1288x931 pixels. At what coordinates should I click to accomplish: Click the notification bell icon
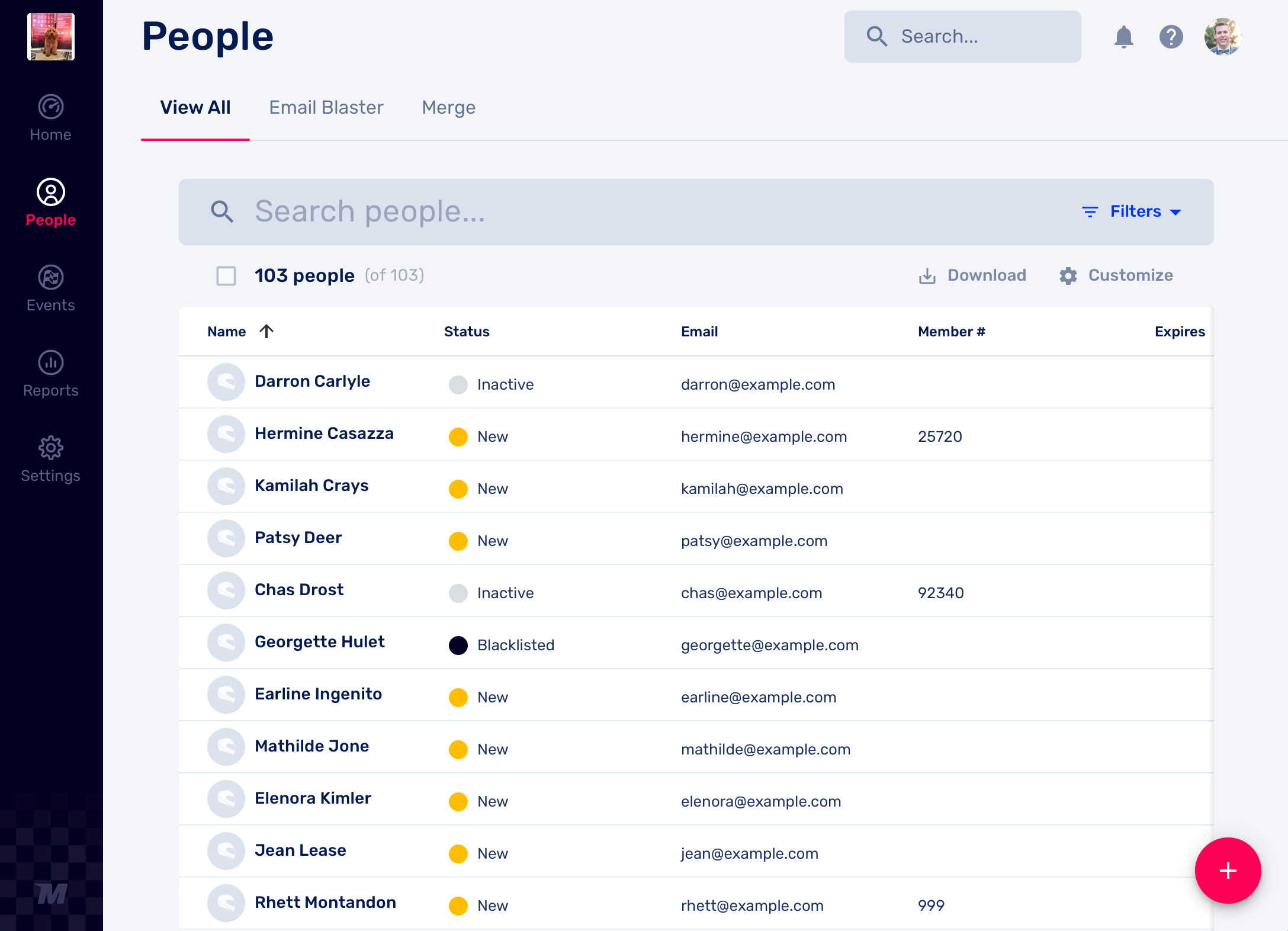tap(1125, 37)
